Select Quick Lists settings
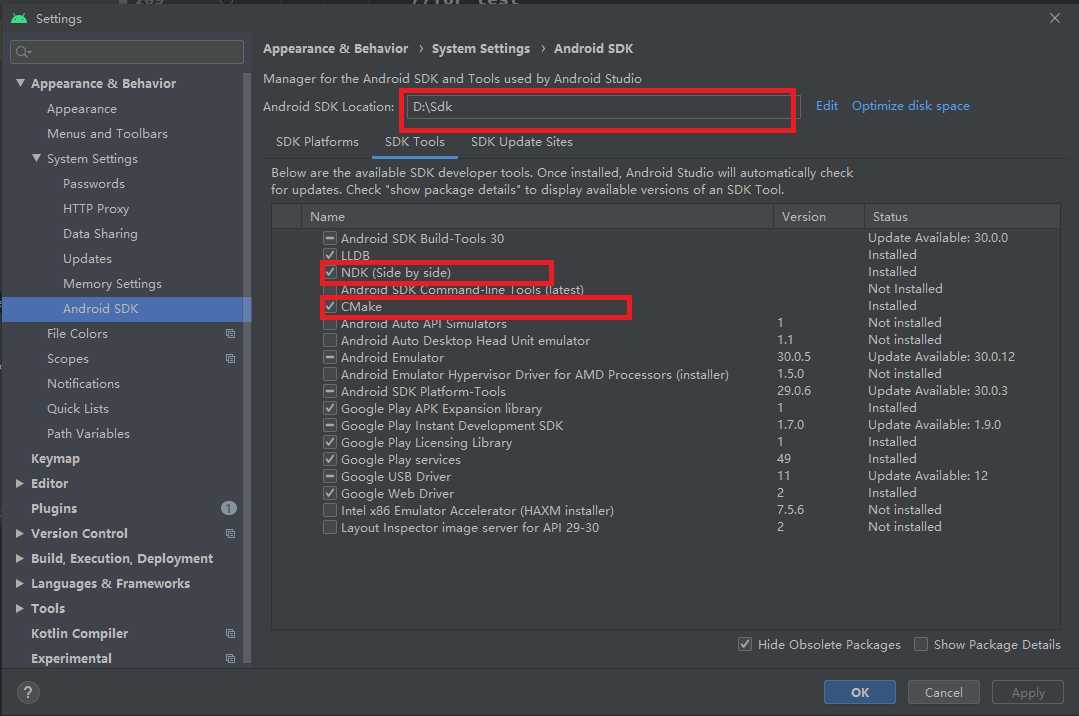Screen dimensions: 1079x716 coord(78,408)
